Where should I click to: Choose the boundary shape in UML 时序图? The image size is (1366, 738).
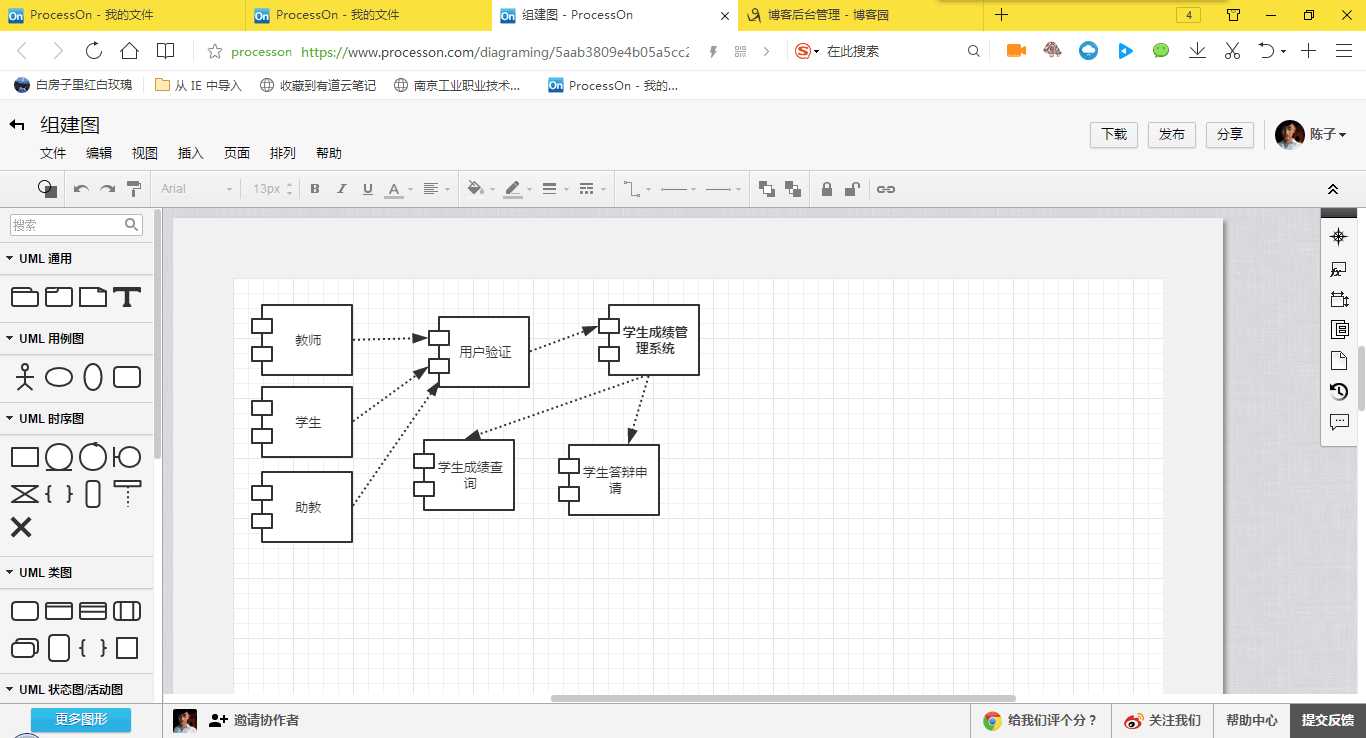click(x=127, y=458)
